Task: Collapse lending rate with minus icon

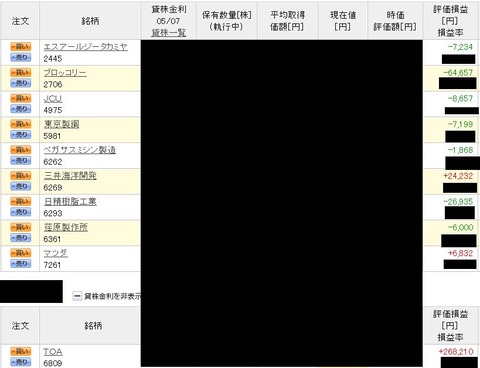Action: pyautogui.click(x=77, y=296)
